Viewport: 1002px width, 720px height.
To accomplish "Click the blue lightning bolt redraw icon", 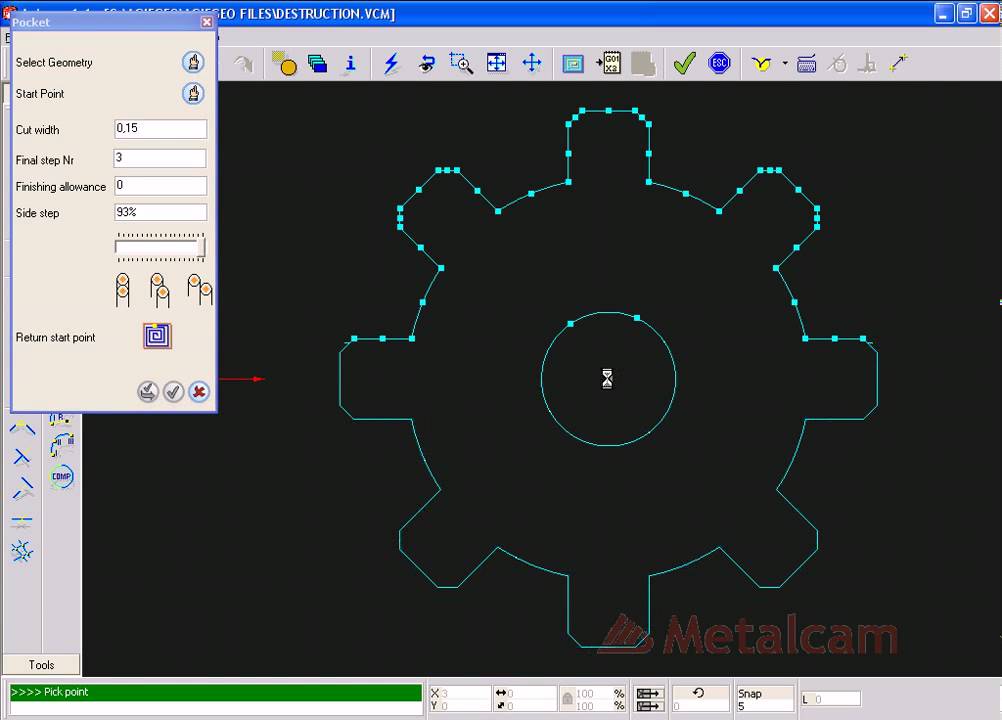I will pyautogui.click(x=391, y=64).
